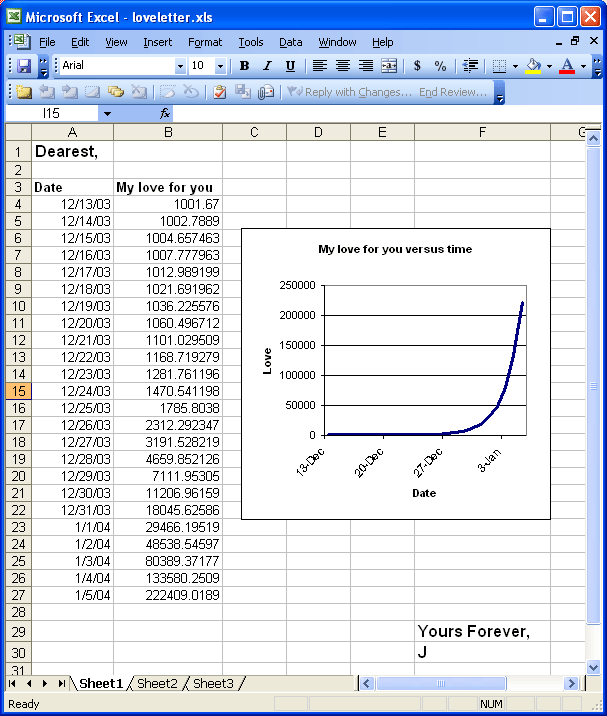
Task: Apply Currency Style with dollar icon
Action: (417, 66)
